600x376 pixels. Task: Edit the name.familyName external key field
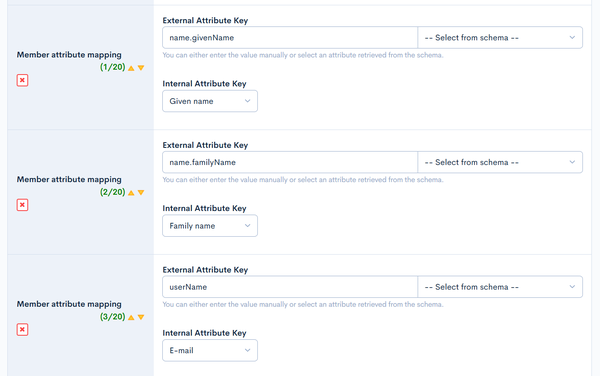290,162
